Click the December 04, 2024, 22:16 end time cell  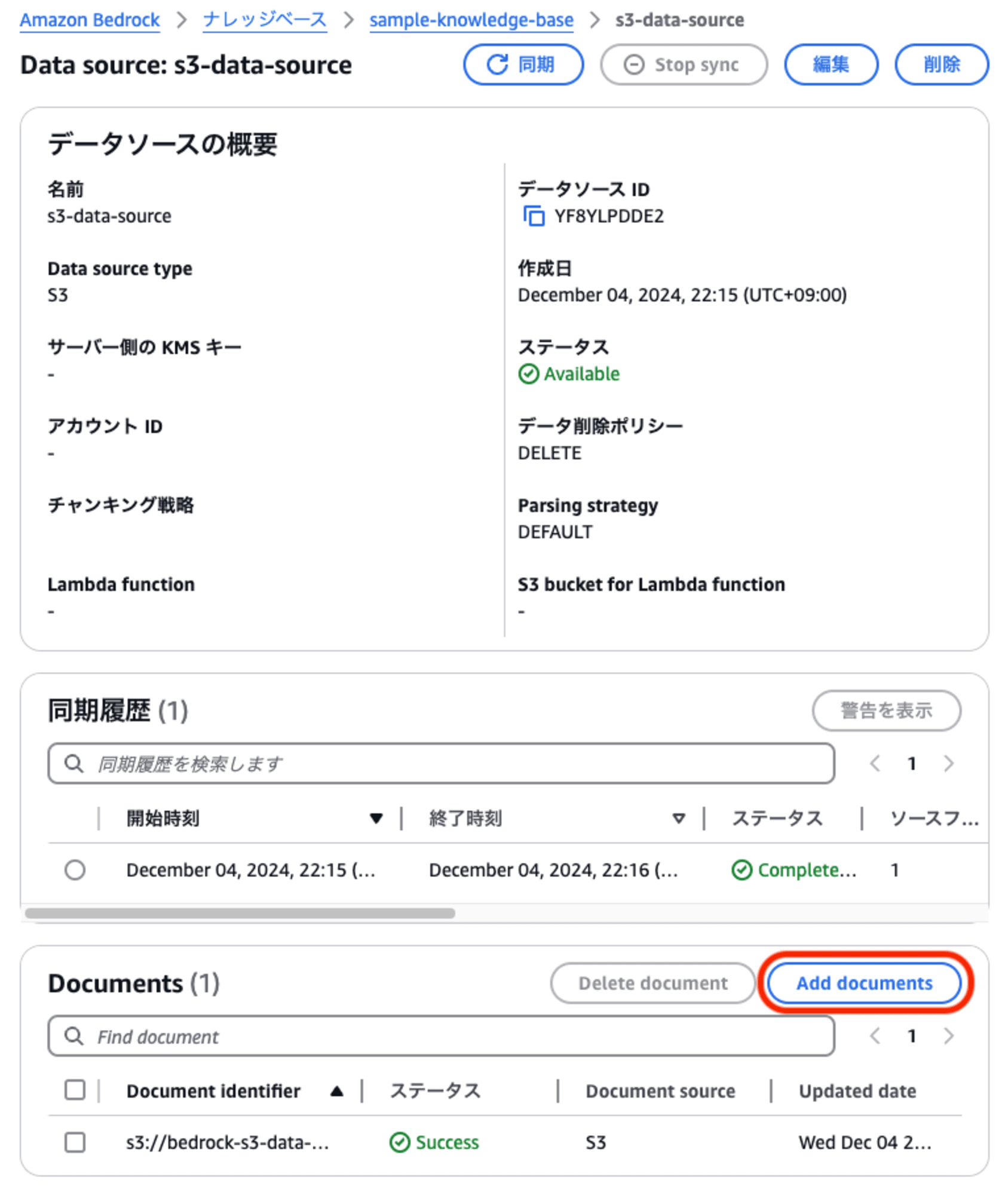click(553, 869)
